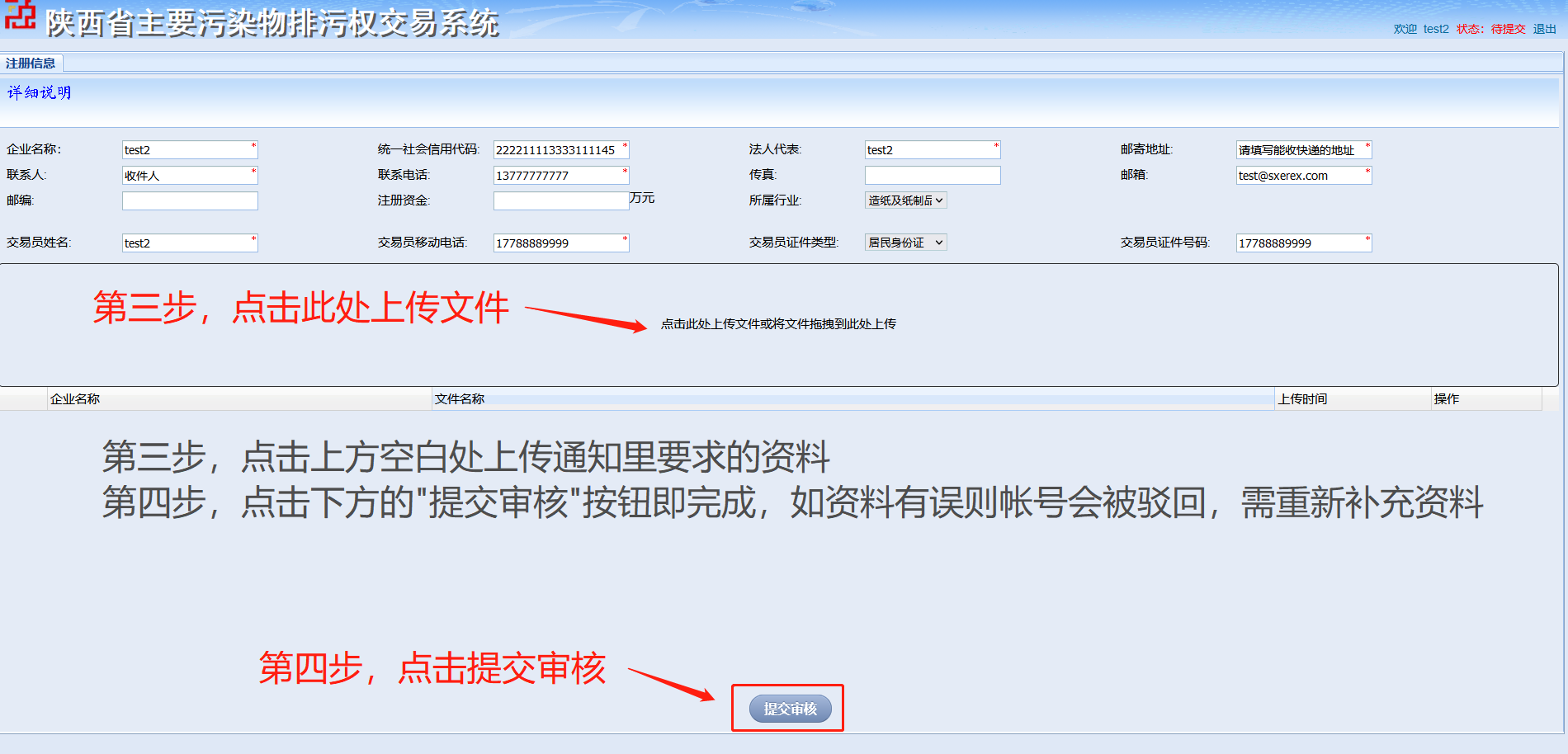Click the 交易员证件号码 input field
The width and height of the screenshot is (1568, 754).
tap(1304, 243)
